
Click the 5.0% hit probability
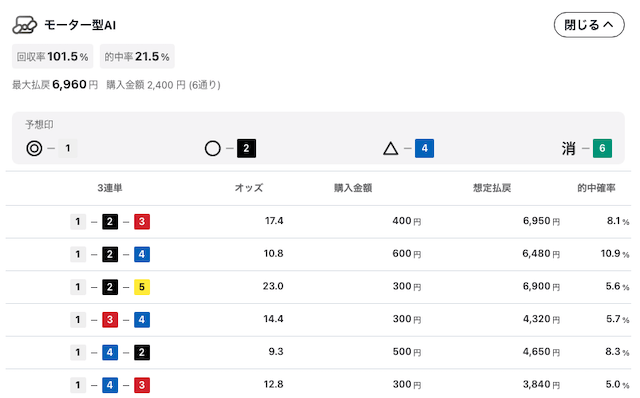(x=618, y=384)
